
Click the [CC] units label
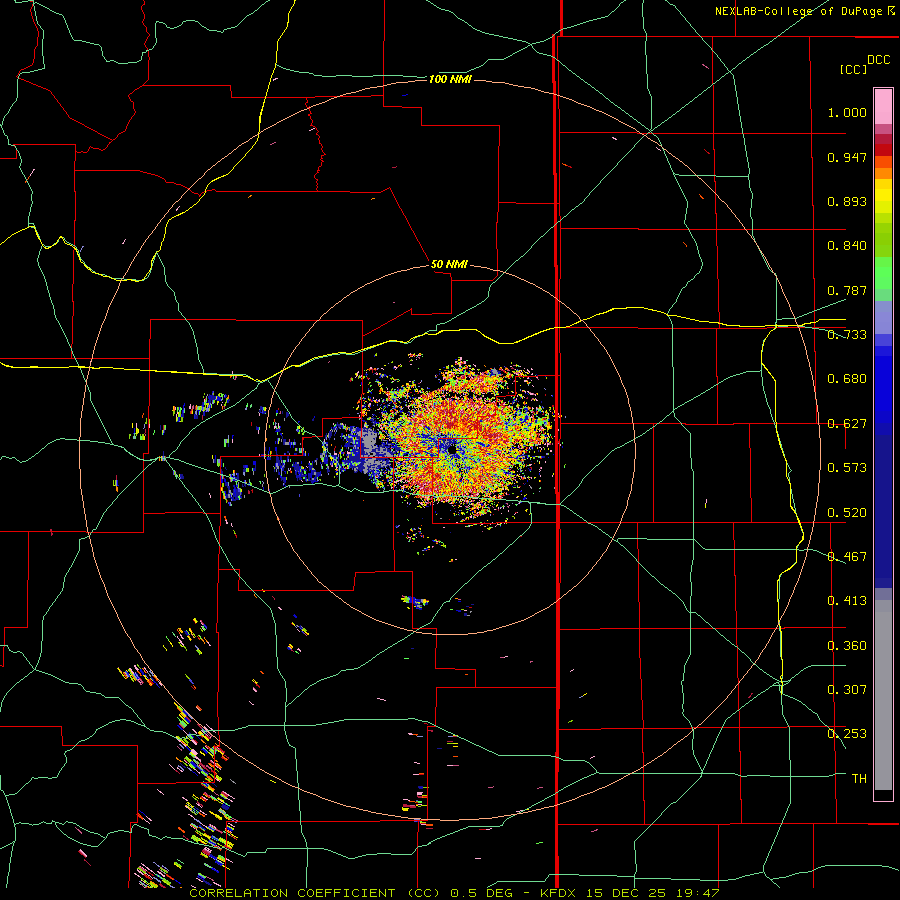pos(854,69)
